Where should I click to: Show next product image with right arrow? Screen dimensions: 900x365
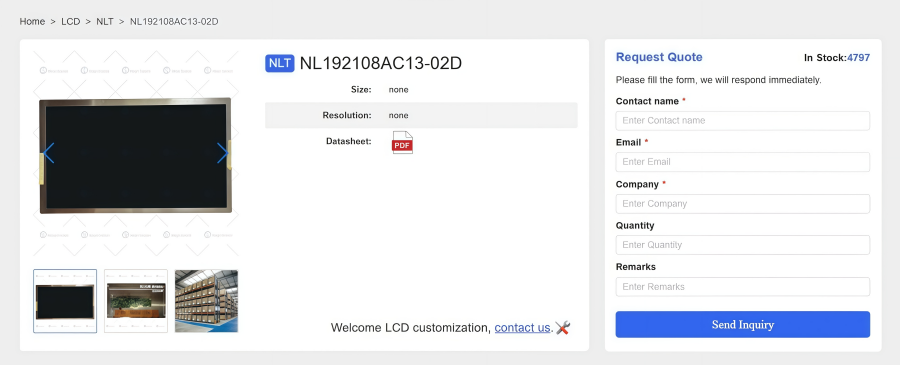pyautogui.click(x=223, y=153)
